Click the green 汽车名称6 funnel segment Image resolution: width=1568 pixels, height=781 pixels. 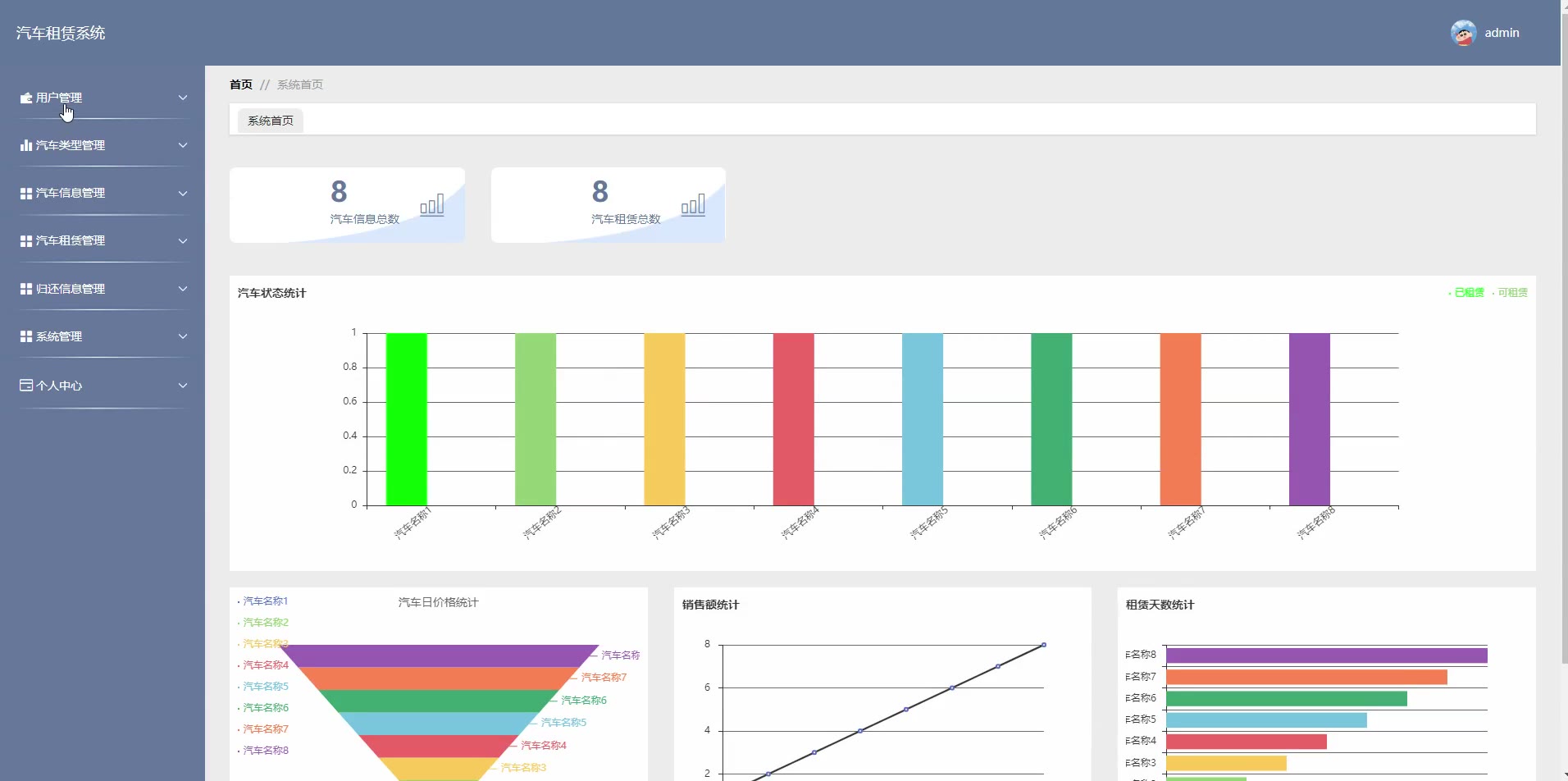click(x=440, y=701)
